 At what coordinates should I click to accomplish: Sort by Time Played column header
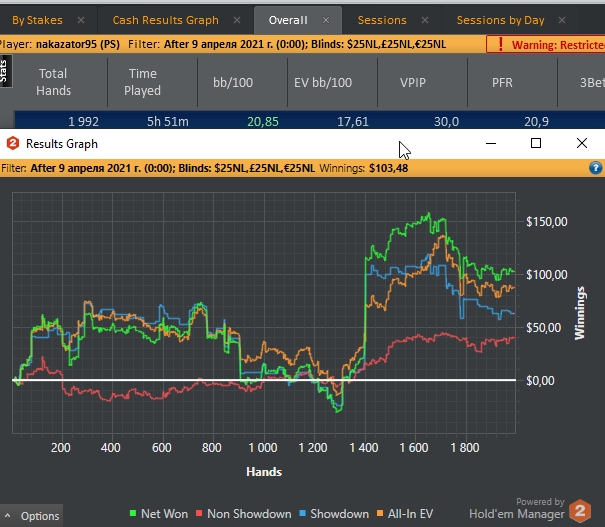click(142, 82)
